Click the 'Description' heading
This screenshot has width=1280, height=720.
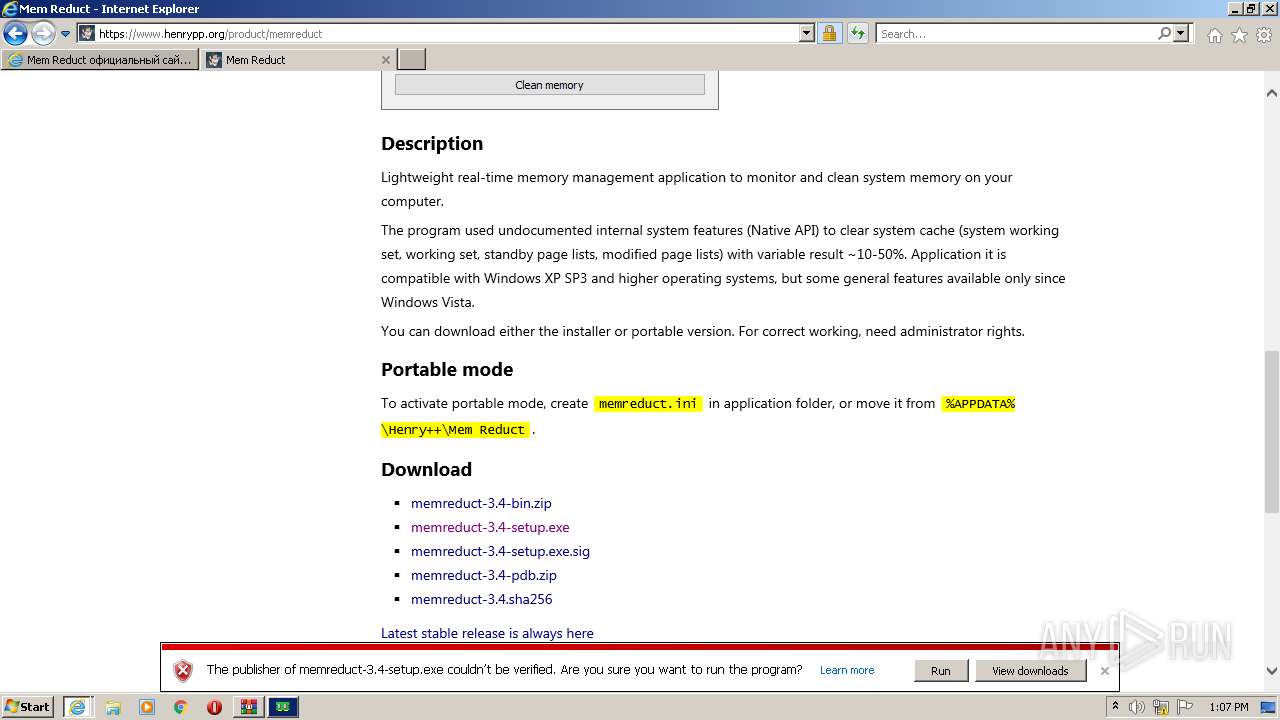[x=432, y=143]
